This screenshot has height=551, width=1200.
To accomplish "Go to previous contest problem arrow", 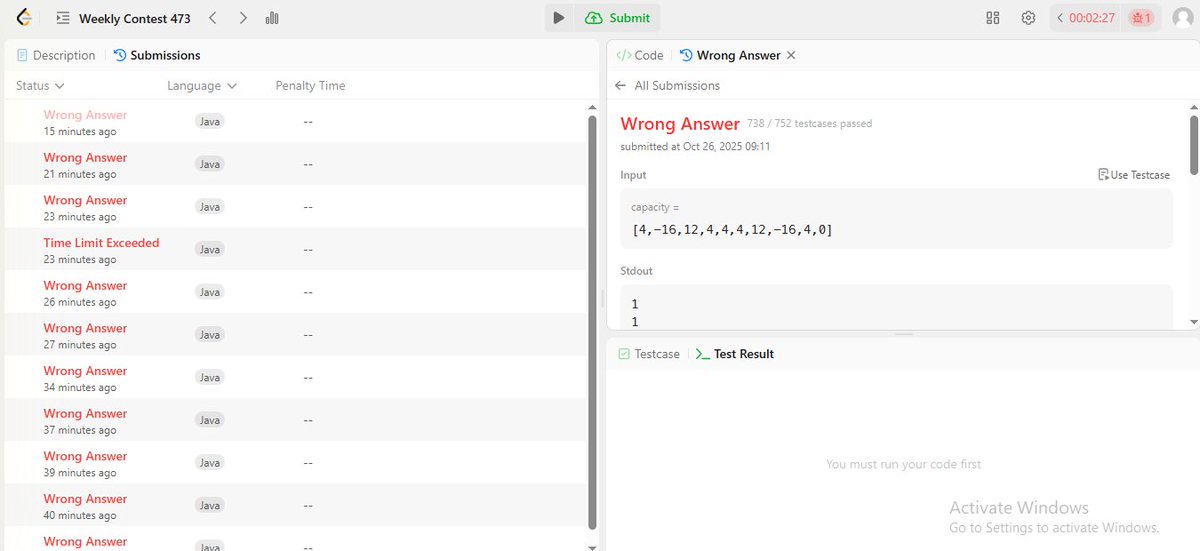I will 212,18.
